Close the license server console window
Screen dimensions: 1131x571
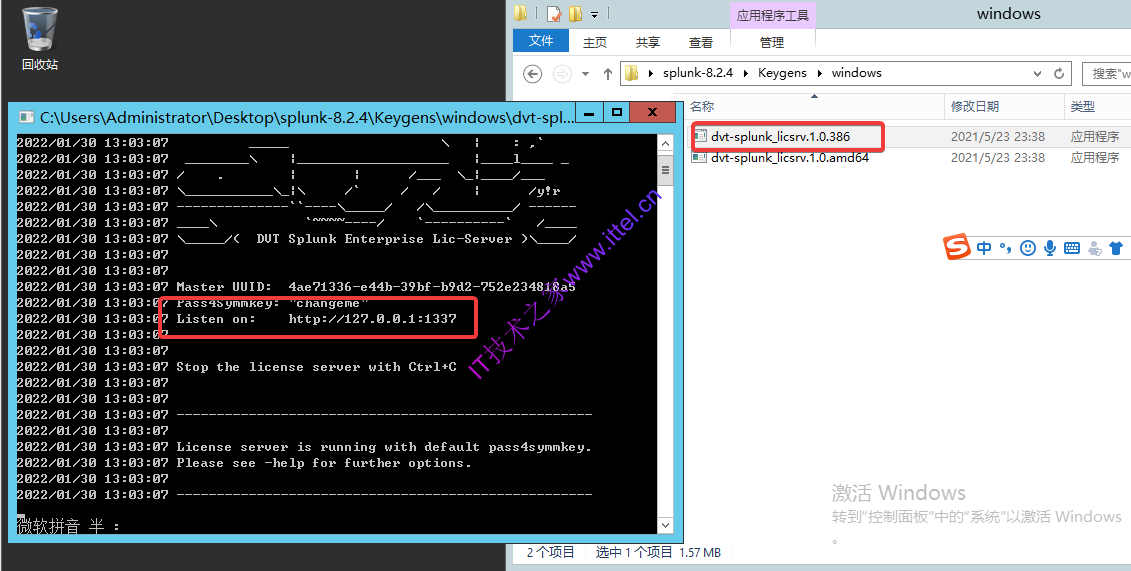click(653, 112)
